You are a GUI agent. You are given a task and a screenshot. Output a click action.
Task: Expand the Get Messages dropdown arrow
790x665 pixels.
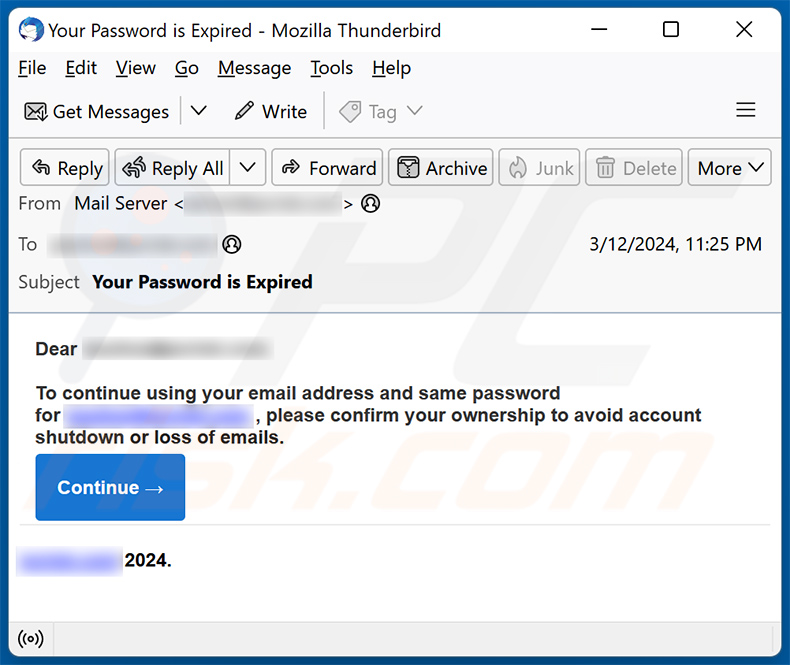(x=199, y=111)
